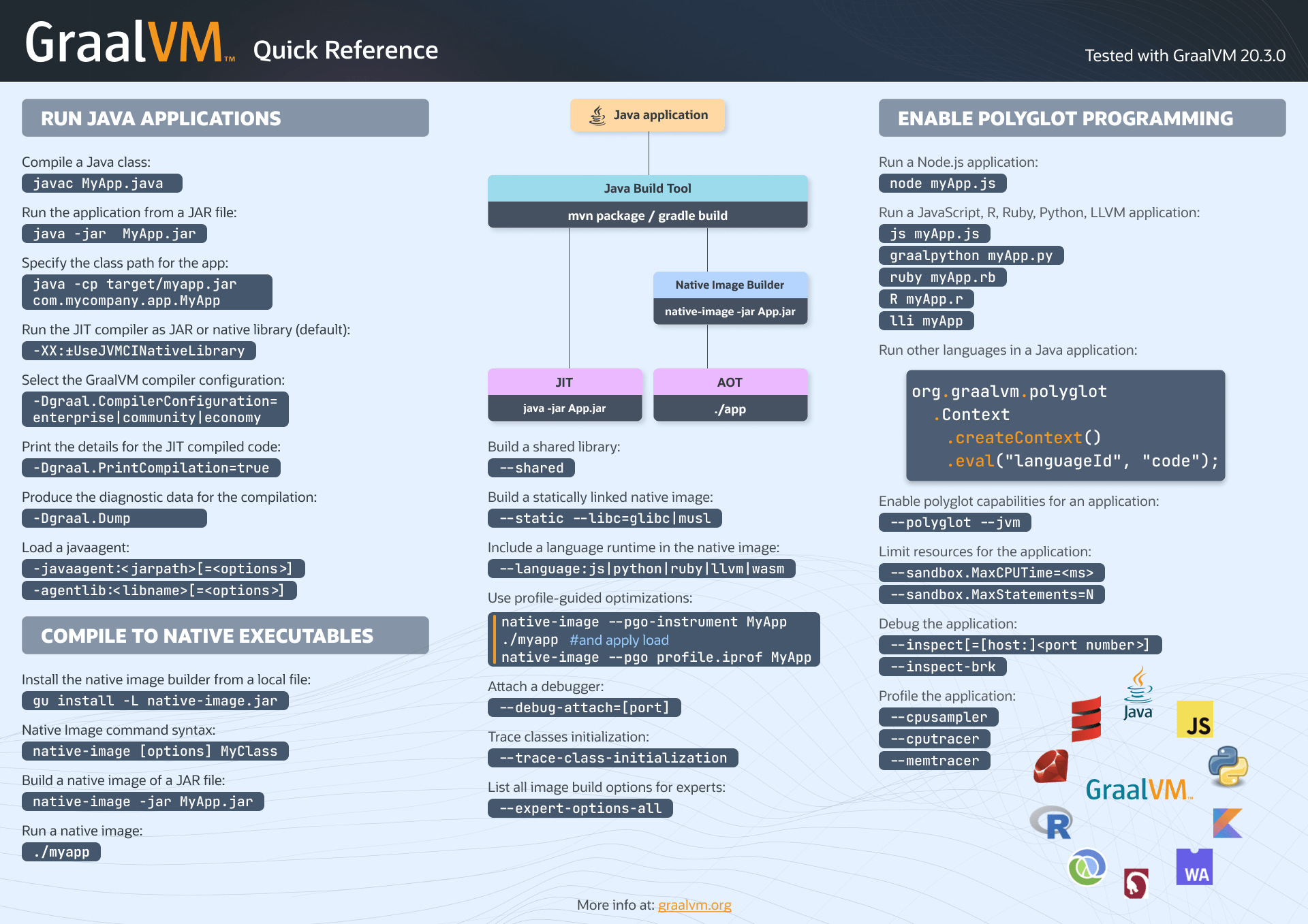The width and height of the screenshot is (1308, 924).
Task: Click the dark red TruffleSqueak-style logo at bottom
Action: [1136, 883]
